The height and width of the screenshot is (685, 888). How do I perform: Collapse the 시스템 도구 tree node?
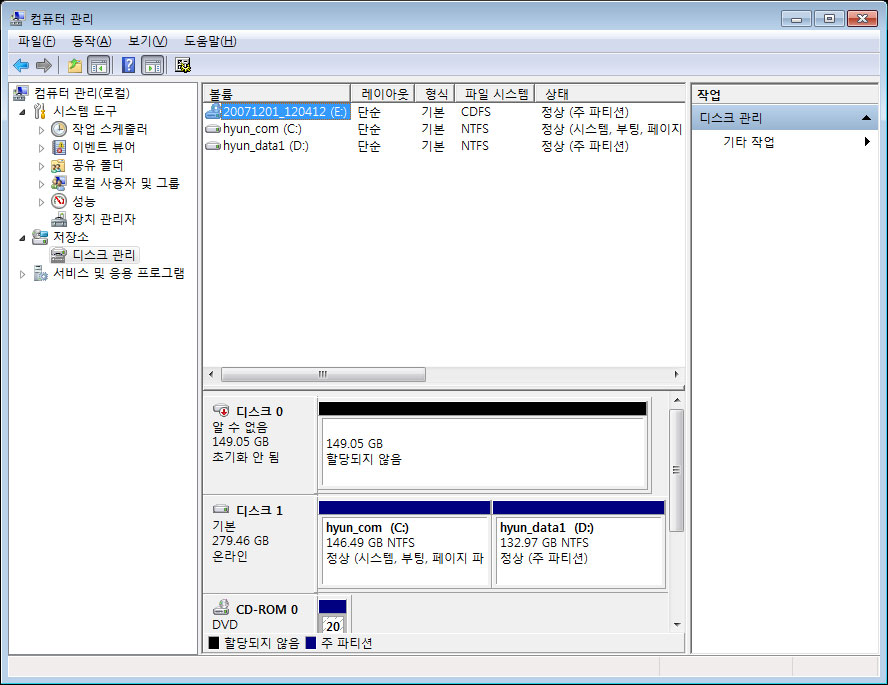[x=22, y=112]
